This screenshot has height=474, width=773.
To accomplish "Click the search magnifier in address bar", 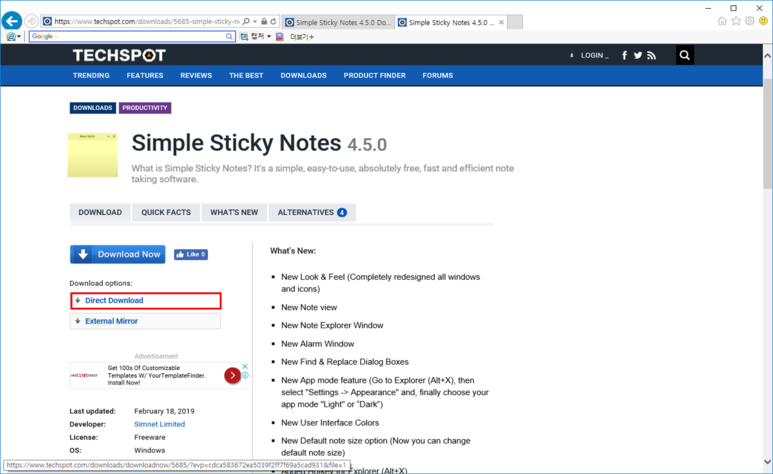I will 246,22.
